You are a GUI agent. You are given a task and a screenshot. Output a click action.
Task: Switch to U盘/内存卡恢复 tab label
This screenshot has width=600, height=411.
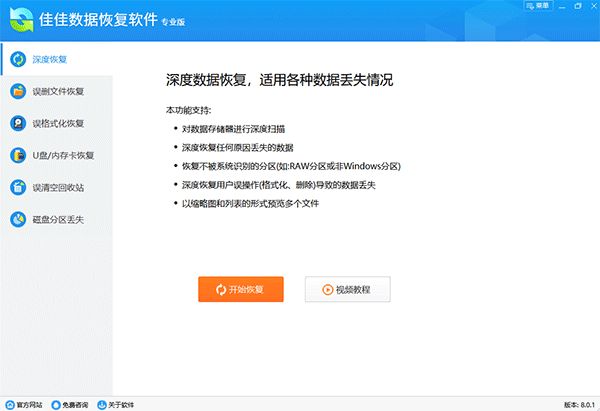[63, 156]
